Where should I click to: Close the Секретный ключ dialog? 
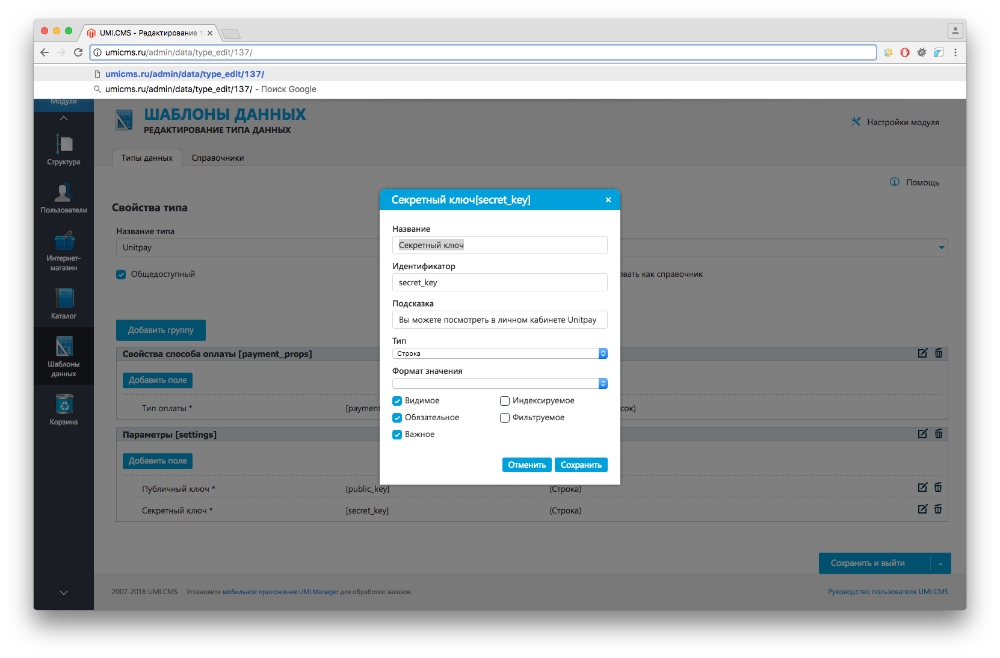[608, 200]
